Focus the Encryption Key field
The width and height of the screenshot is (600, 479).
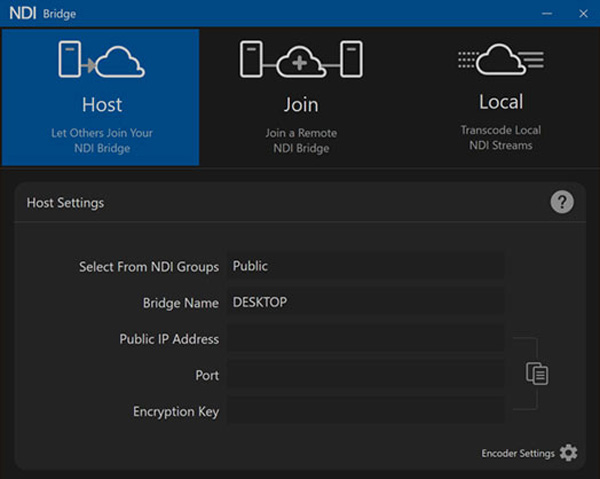click(365, 411)
